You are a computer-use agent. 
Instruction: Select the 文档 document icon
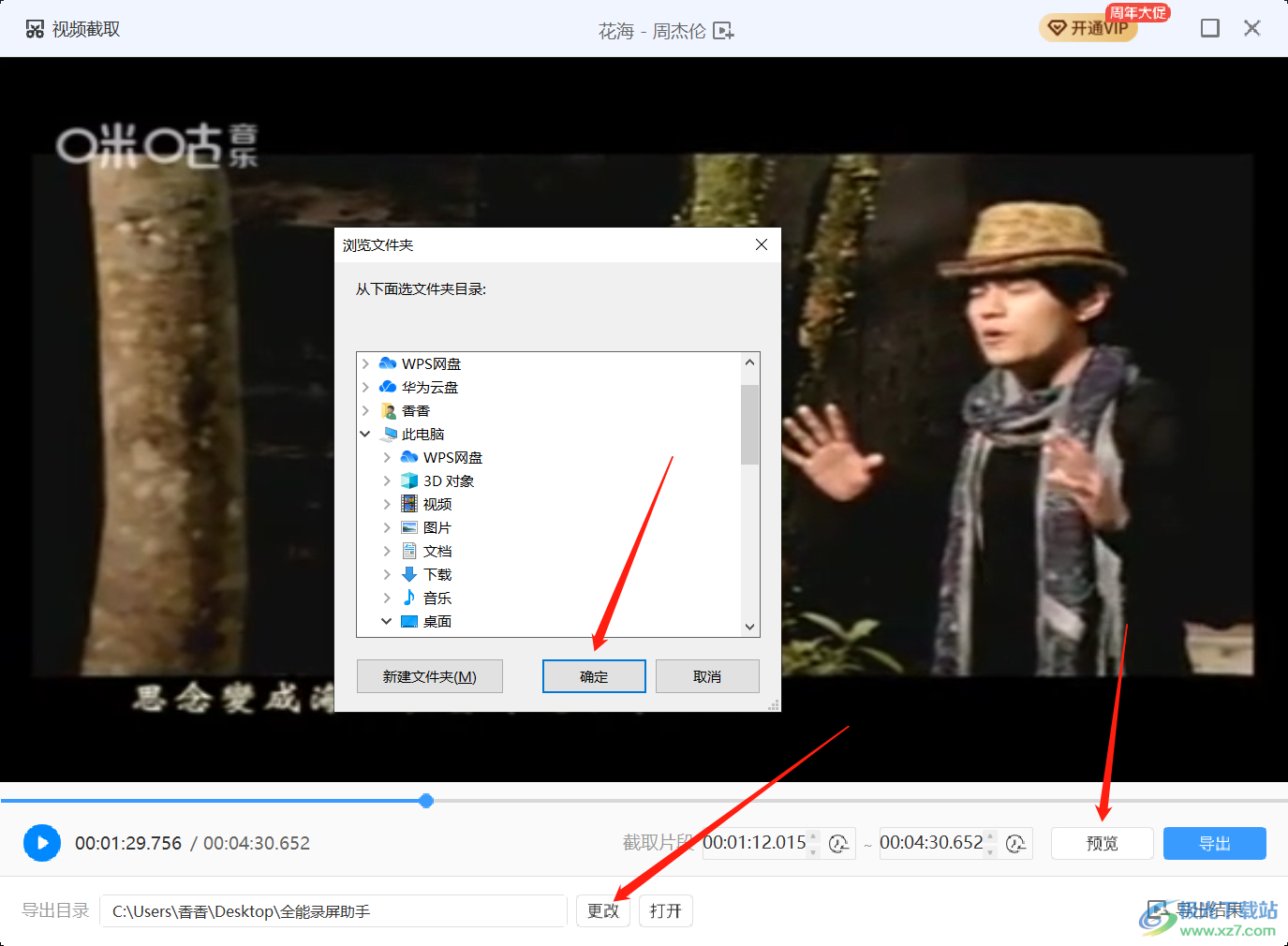409,551
